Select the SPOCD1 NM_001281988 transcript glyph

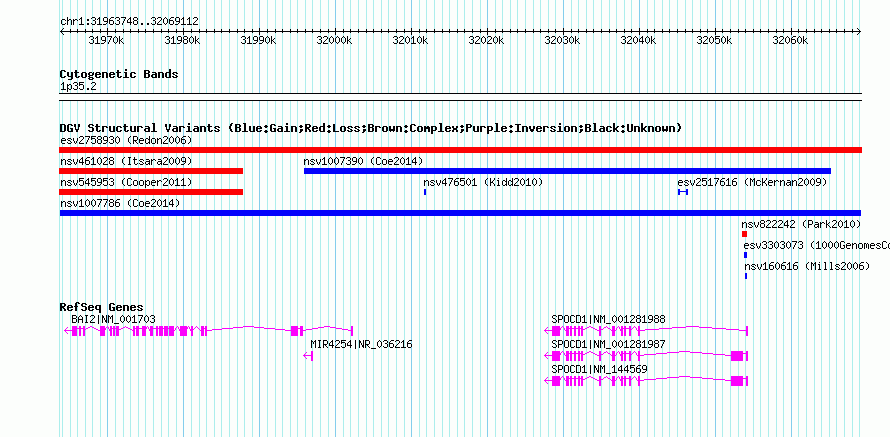(646, 331)
